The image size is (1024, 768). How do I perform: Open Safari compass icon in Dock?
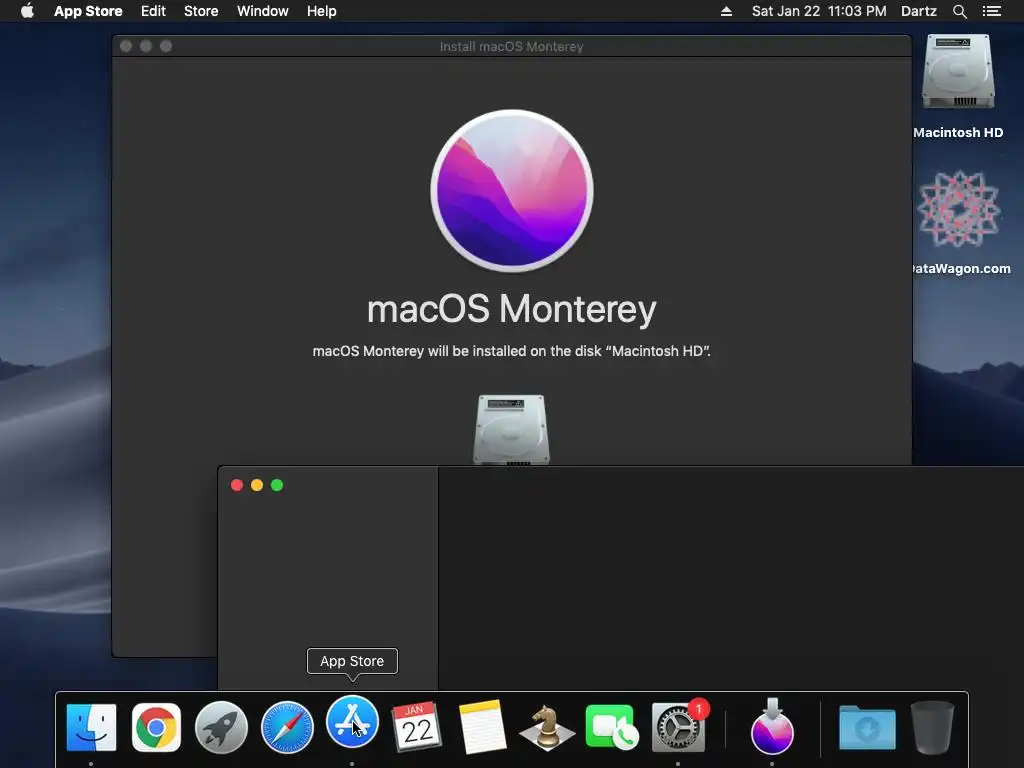287,727
